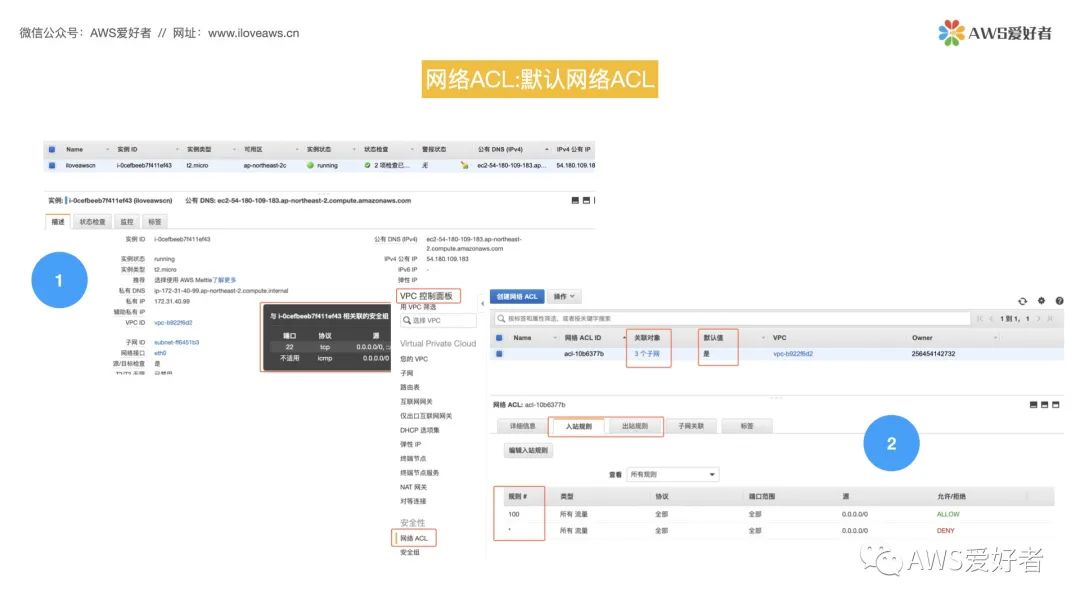Click the 编辑入站规则 button
The height and width of the screenshot is (608, 1080).
(x=528, y=450)
